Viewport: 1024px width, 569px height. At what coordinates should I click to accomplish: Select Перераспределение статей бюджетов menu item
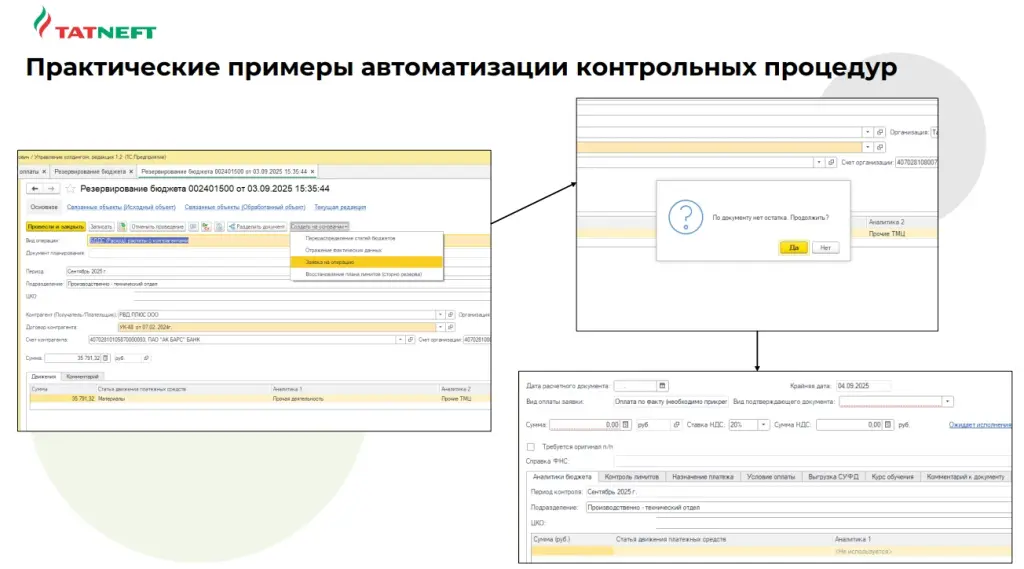pyautogui.click(x=366, y=238)
